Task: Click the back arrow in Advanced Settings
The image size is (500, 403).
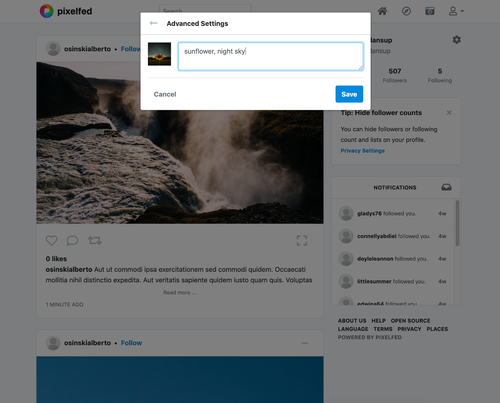Action: coord(153,23)
